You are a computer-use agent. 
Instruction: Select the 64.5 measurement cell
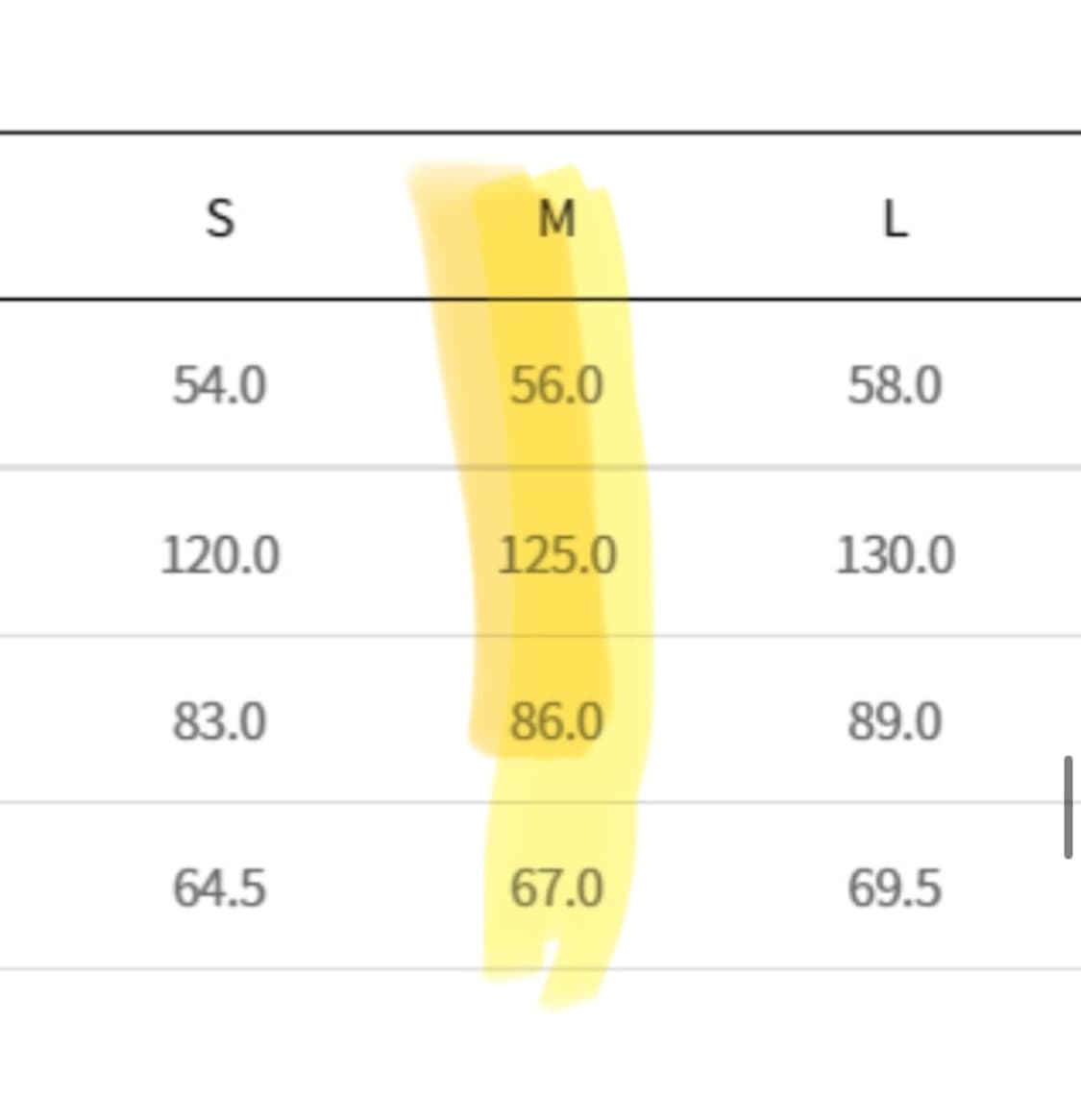coord(219,888)
